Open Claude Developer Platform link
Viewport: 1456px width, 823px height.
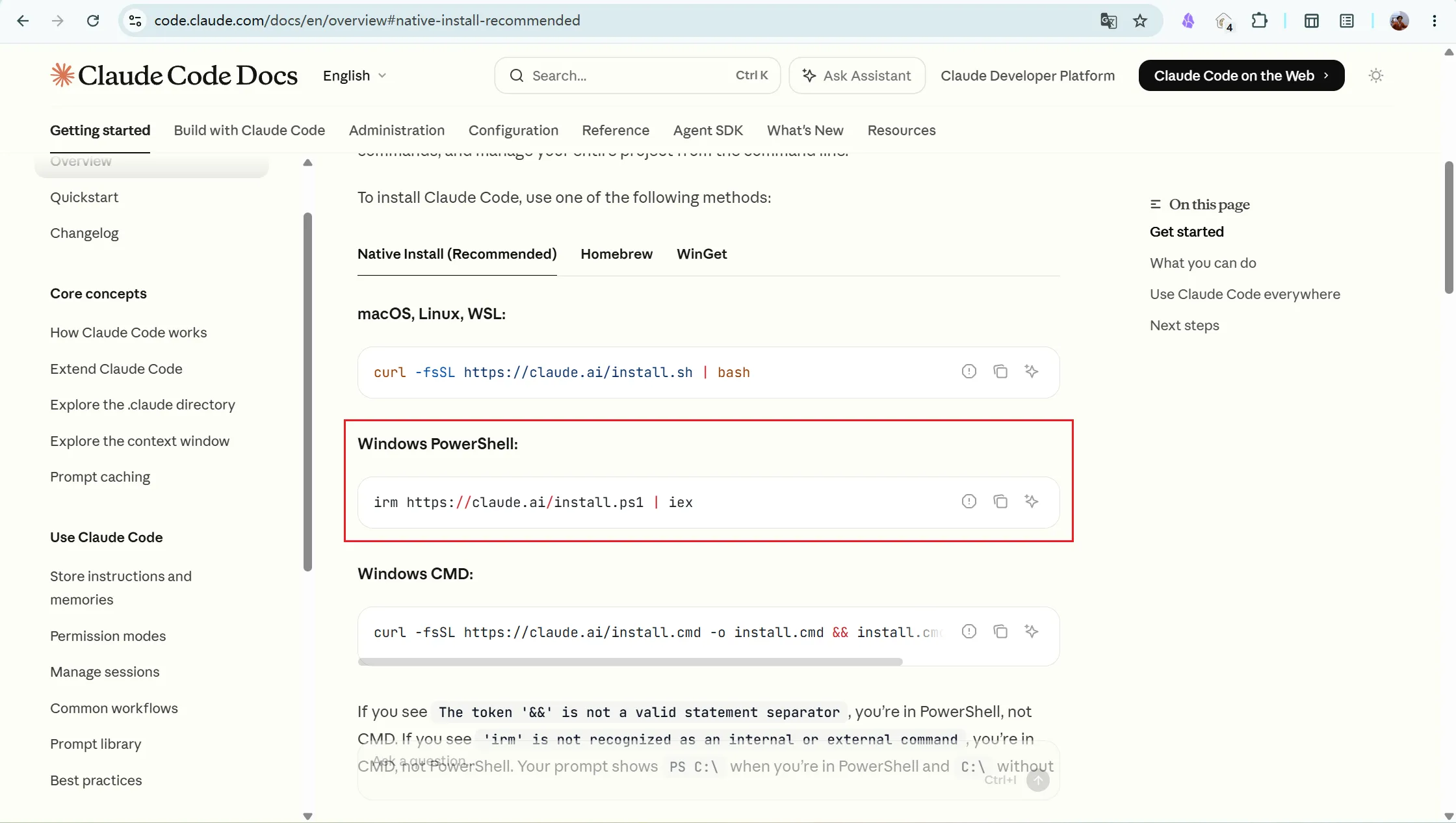click(1028, 75)
